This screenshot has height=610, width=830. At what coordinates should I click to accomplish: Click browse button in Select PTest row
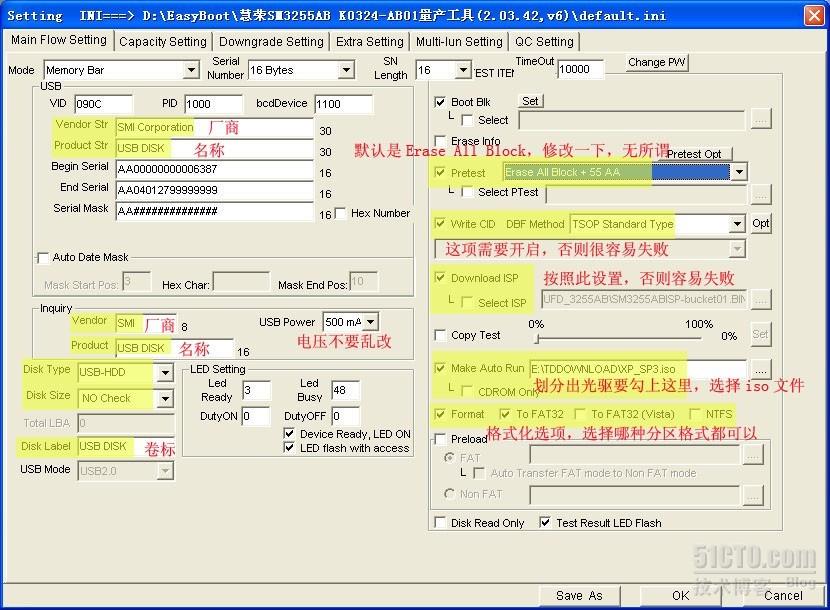coord(761,193)
